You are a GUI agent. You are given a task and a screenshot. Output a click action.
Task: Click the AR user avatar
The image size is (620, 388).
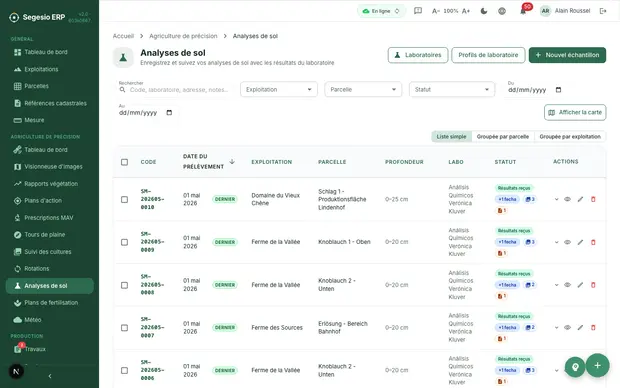(x=546, y=11)
